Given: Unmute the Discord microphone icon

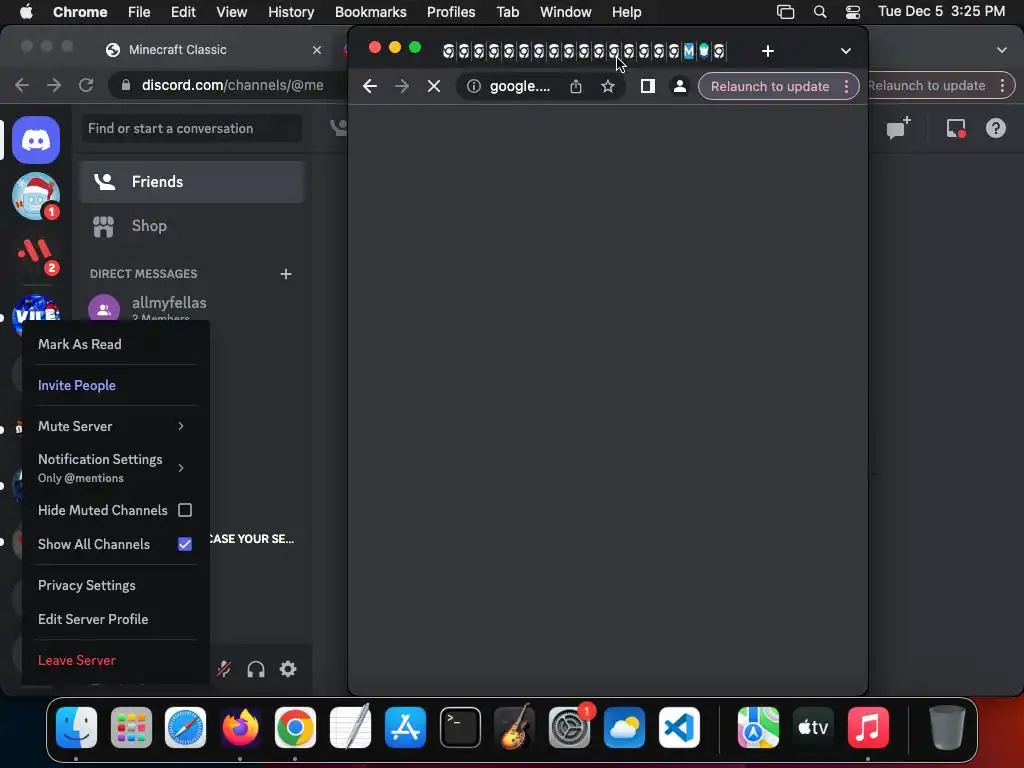Looking at the screenshot, I should pos(224,669).
